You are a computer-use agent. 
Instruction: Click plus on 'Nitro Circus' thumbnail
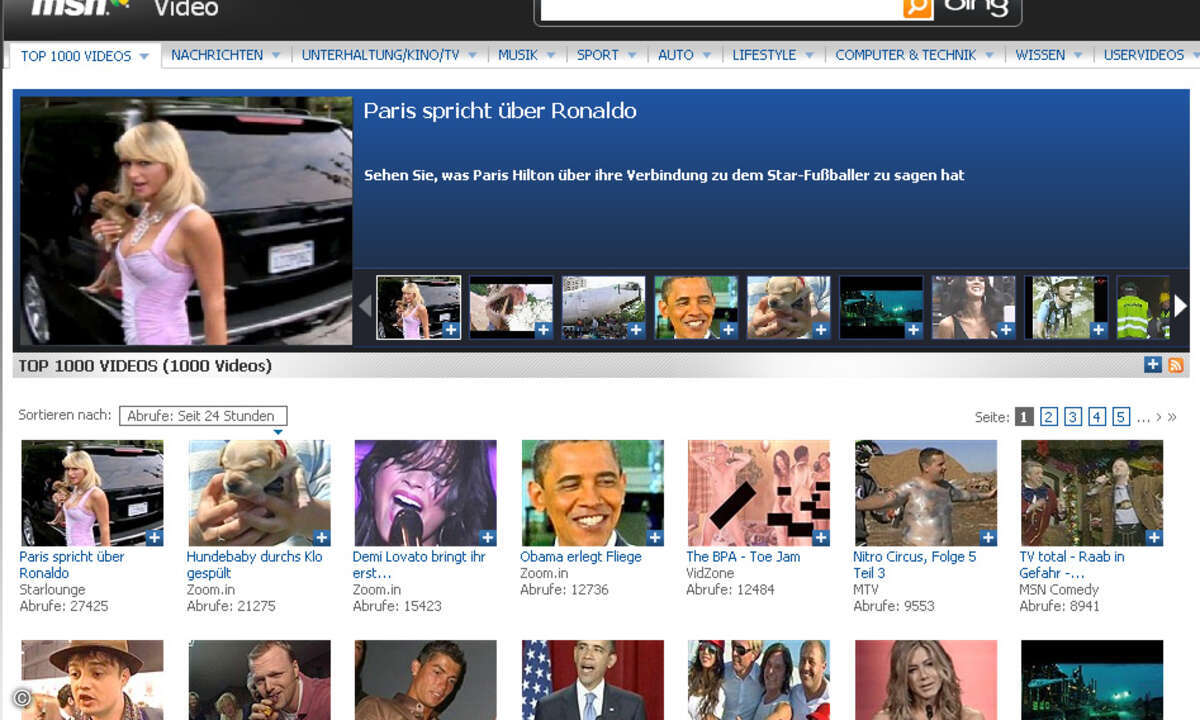click(987, 538)
